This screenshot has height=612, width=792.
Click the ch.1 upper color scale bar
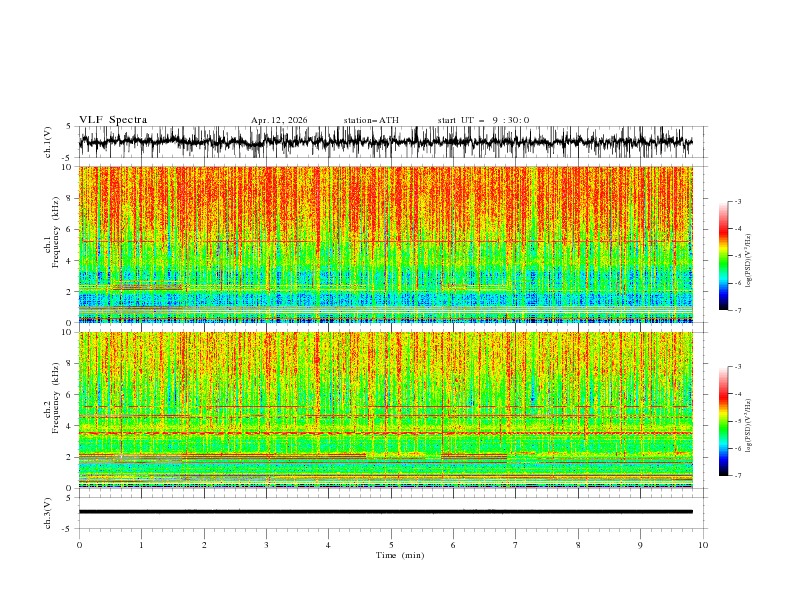pos(723,256)
